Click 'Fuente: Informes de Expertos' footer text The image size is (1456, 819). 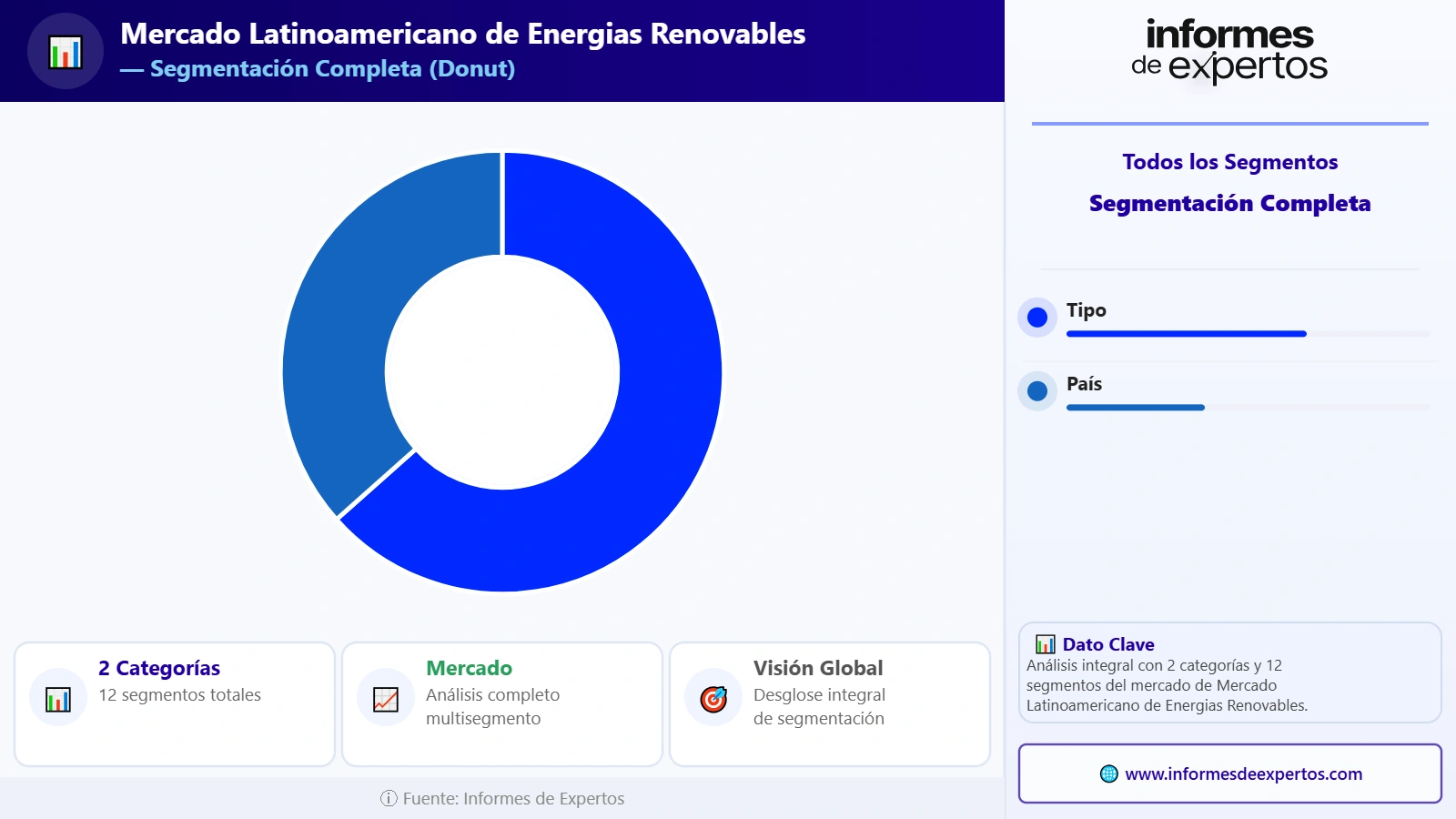pos(513,798)
